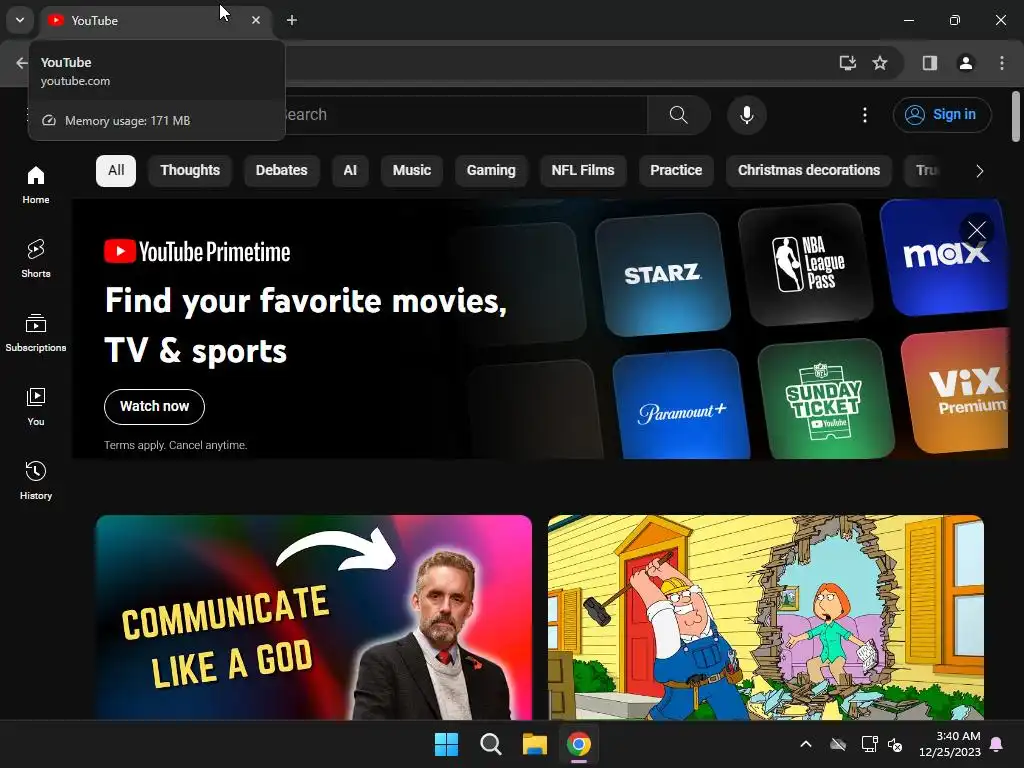
Task: Click the NBA League Pass tile
Action: [x=807, y=263]
